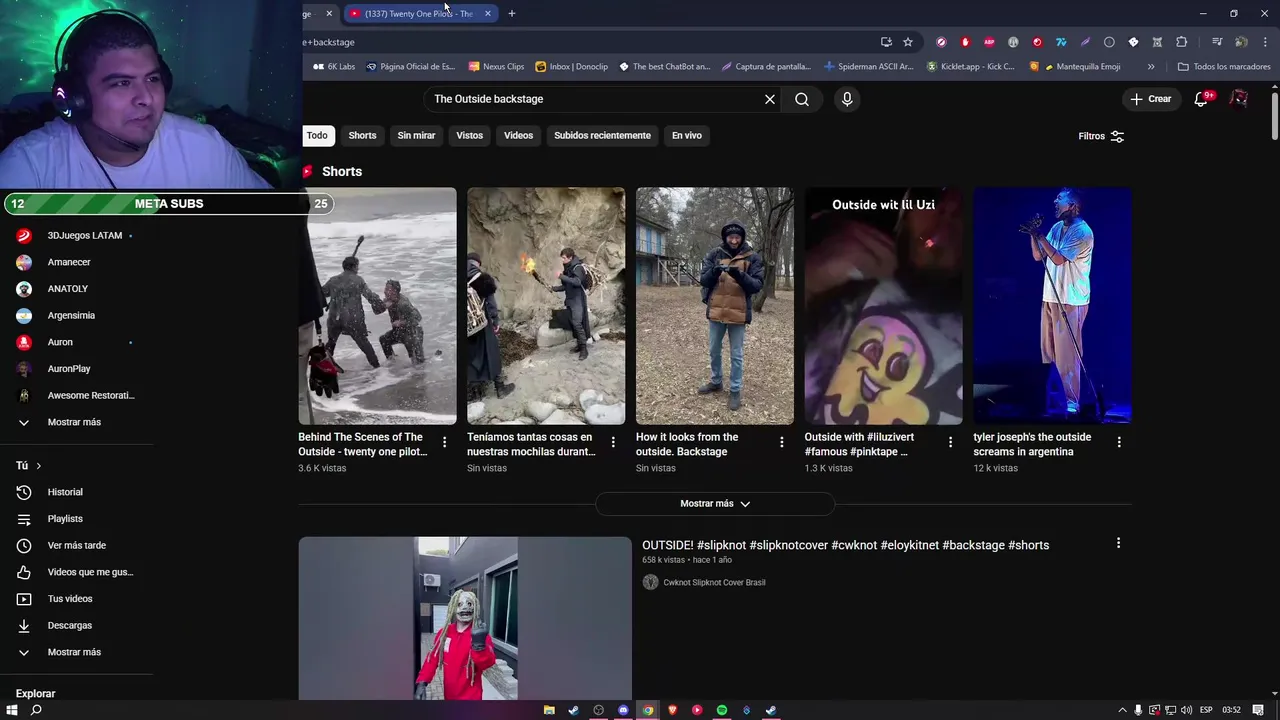Show hidden system tray icons
Screen dimensions: 1280x720
[1122, 710]
